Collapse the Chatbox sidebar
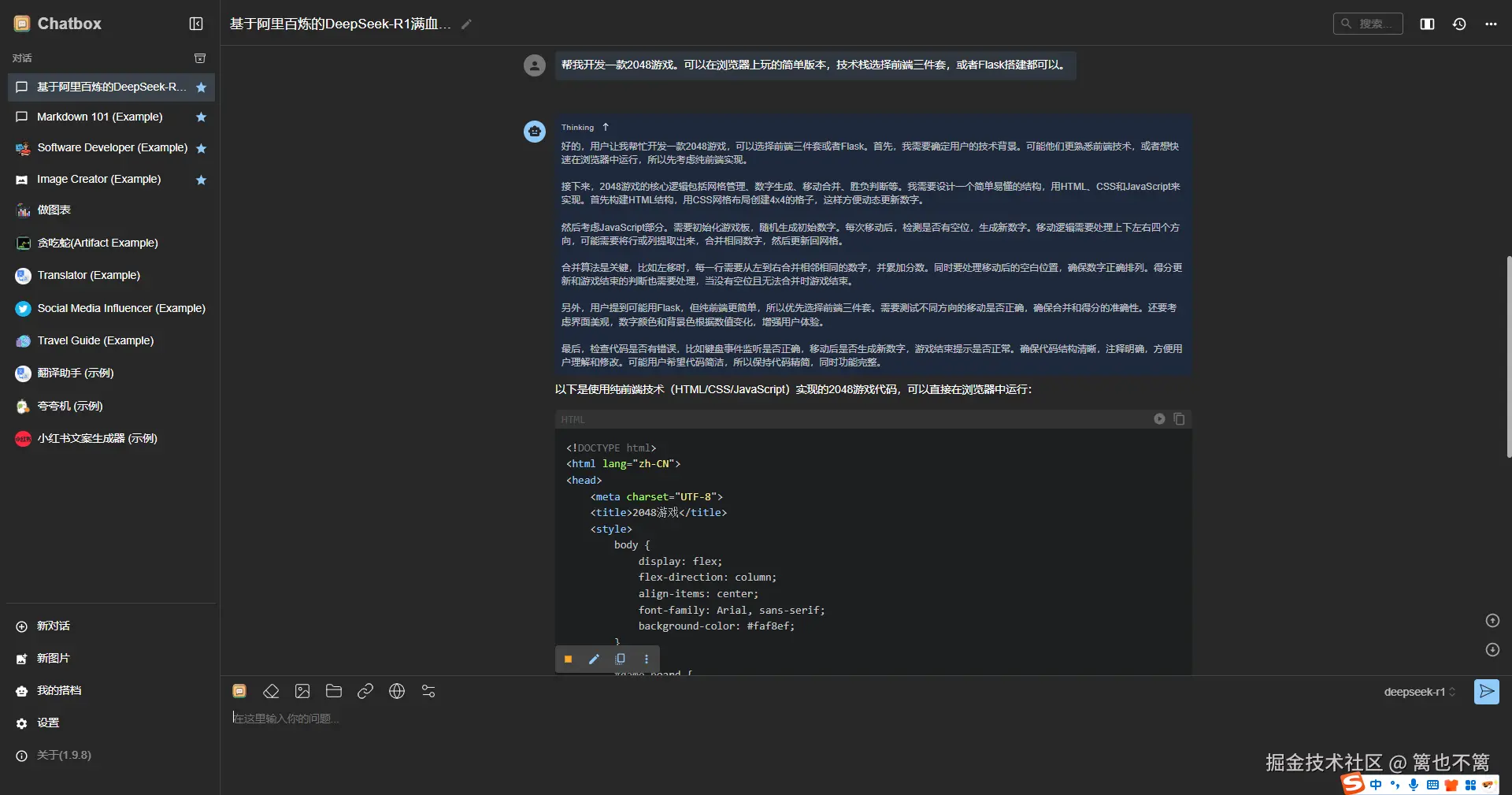This screenshot has height=795, width=1512. coord(196,24)
